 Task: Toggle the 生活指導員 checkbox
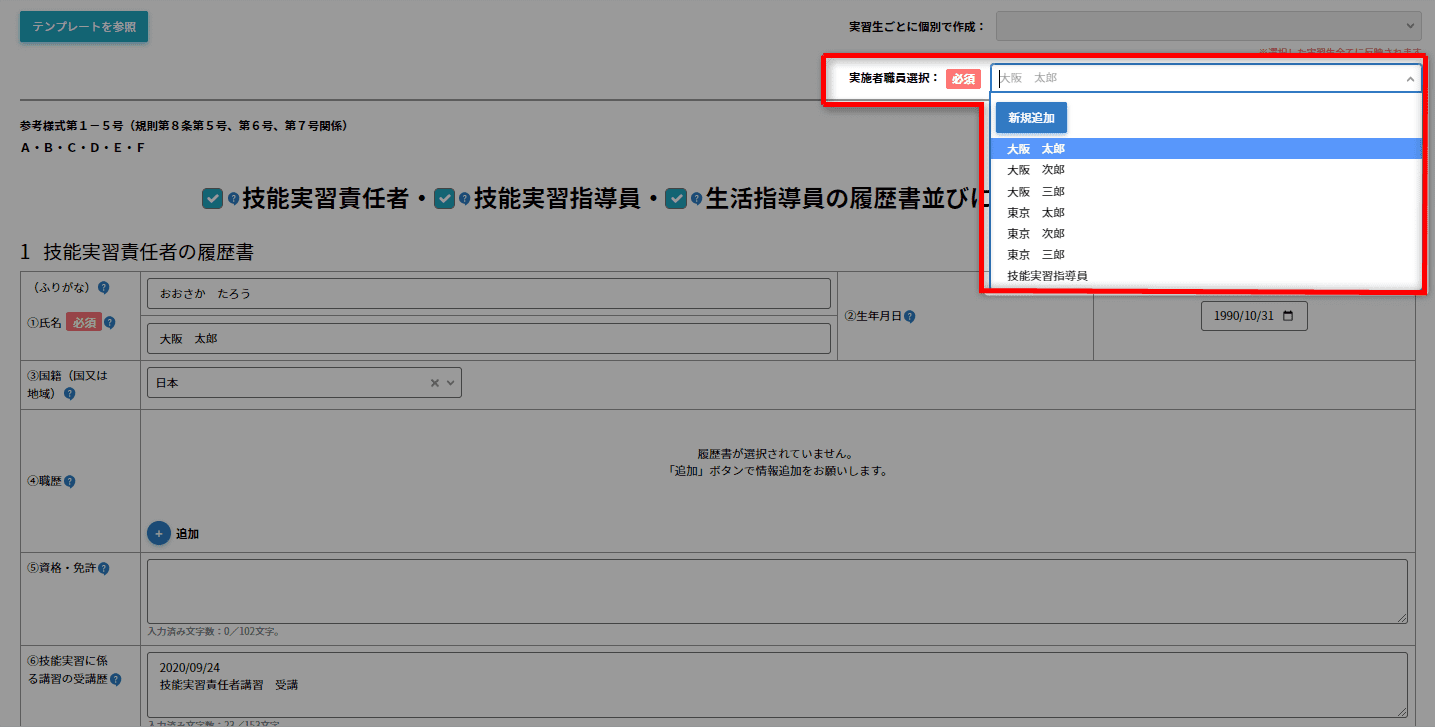(676, 199)
